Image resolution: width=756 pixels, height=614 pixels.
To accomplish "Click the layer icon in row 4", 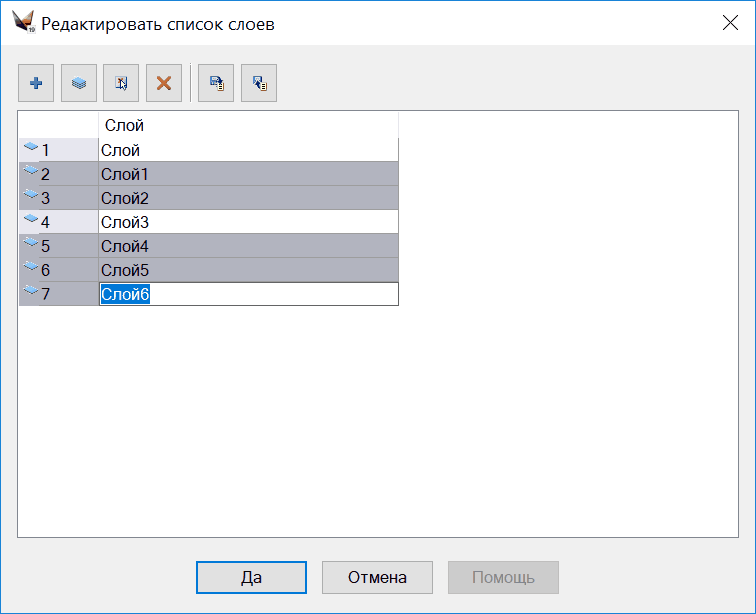I will pos(30,220).
